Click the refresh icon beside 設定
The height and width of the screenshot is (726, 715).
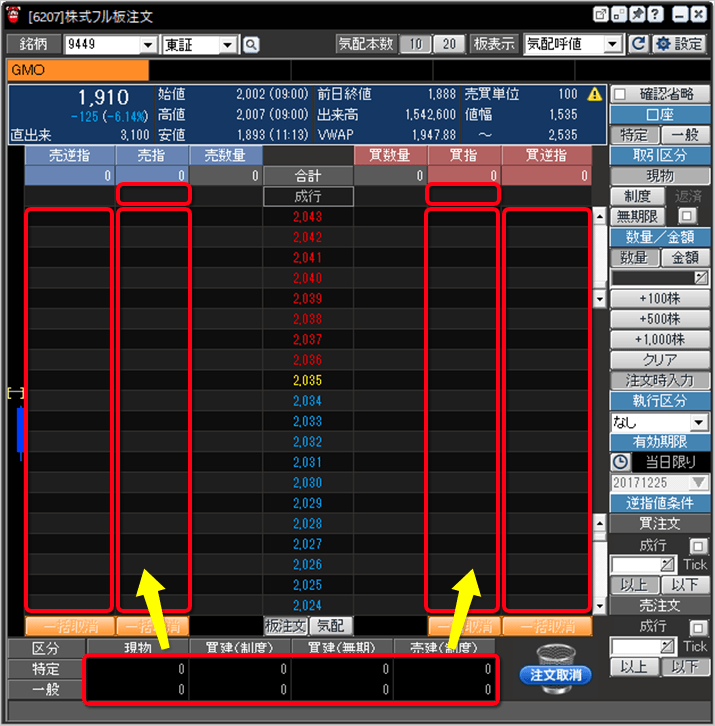(639, 44)
